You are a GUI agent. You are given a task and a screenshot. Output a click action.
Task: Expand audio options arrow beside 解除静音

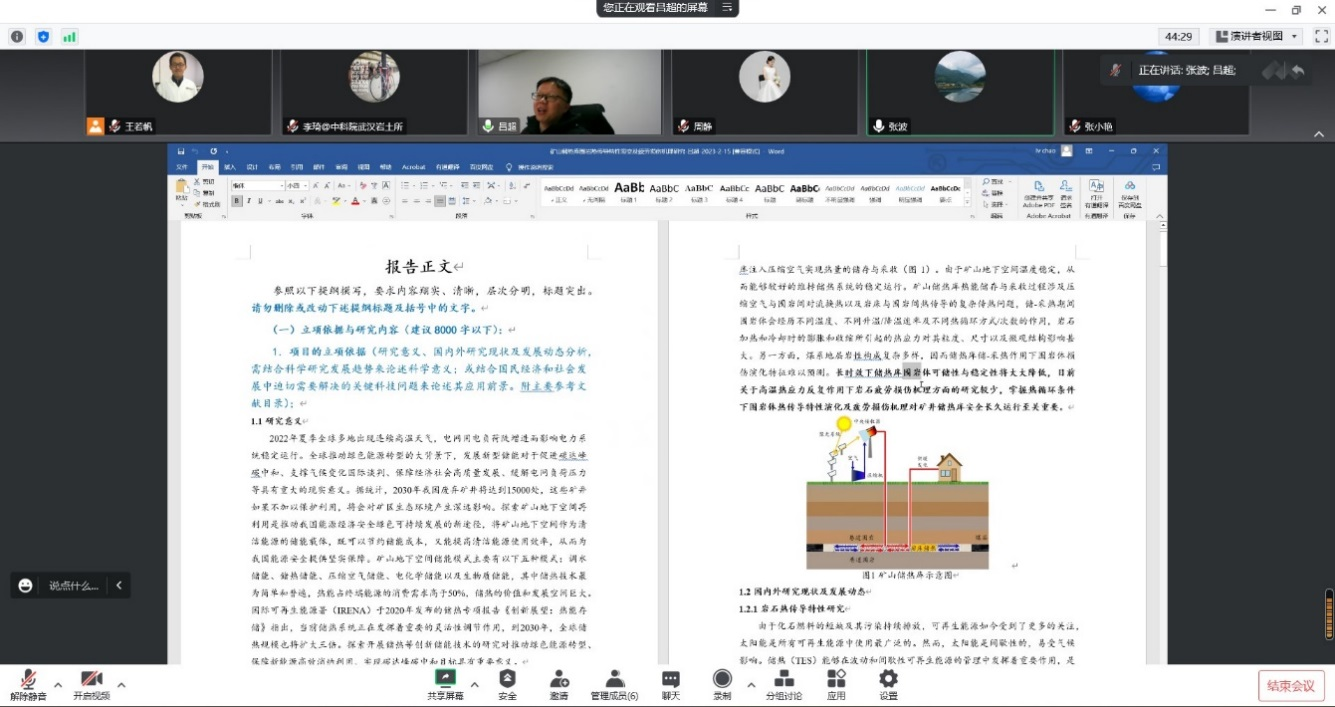pyautogui.click(x=58, y=685)
